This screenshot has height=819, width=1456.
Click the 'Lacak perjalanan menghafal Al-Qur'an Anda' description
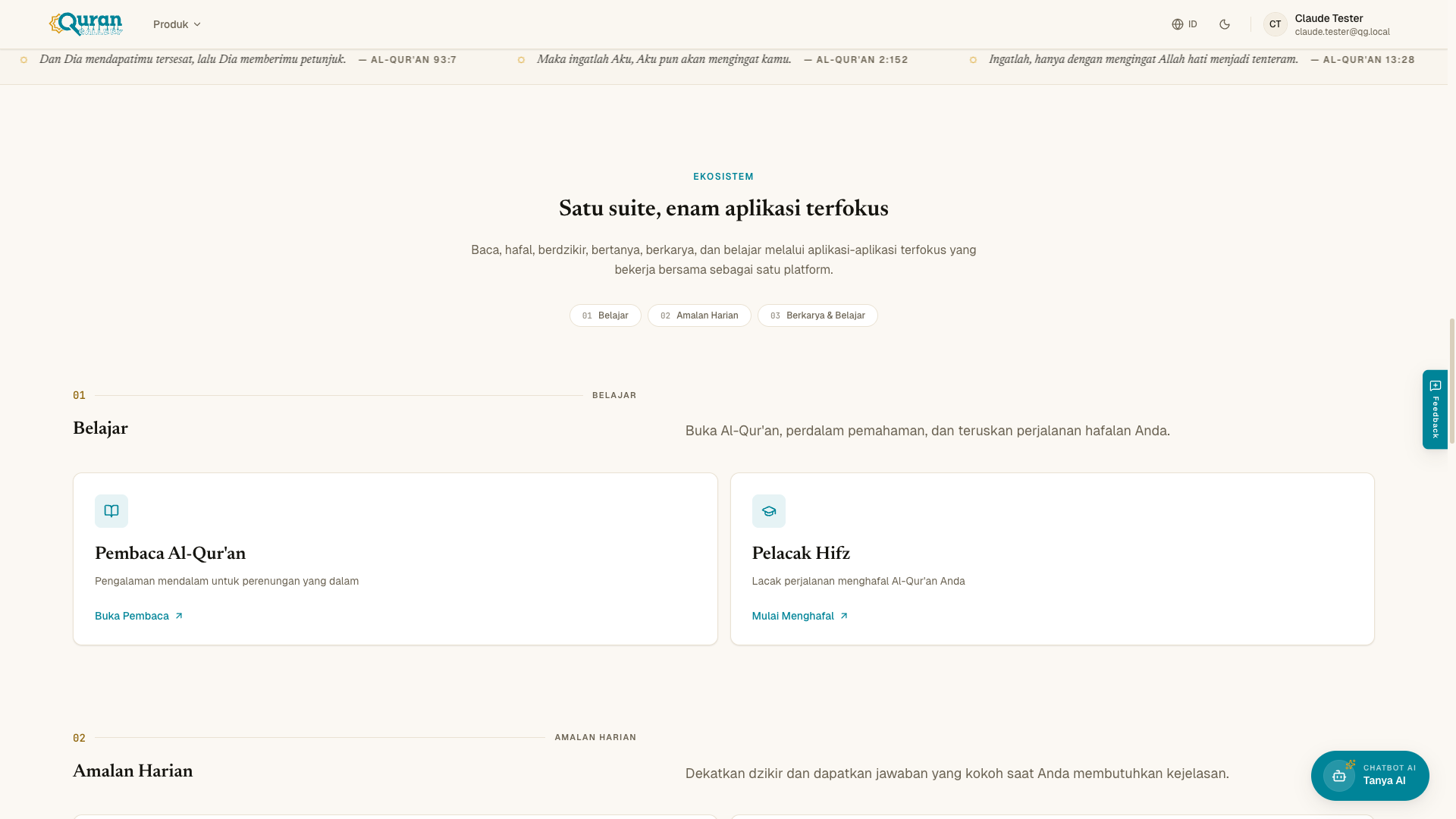click(858, 581)
